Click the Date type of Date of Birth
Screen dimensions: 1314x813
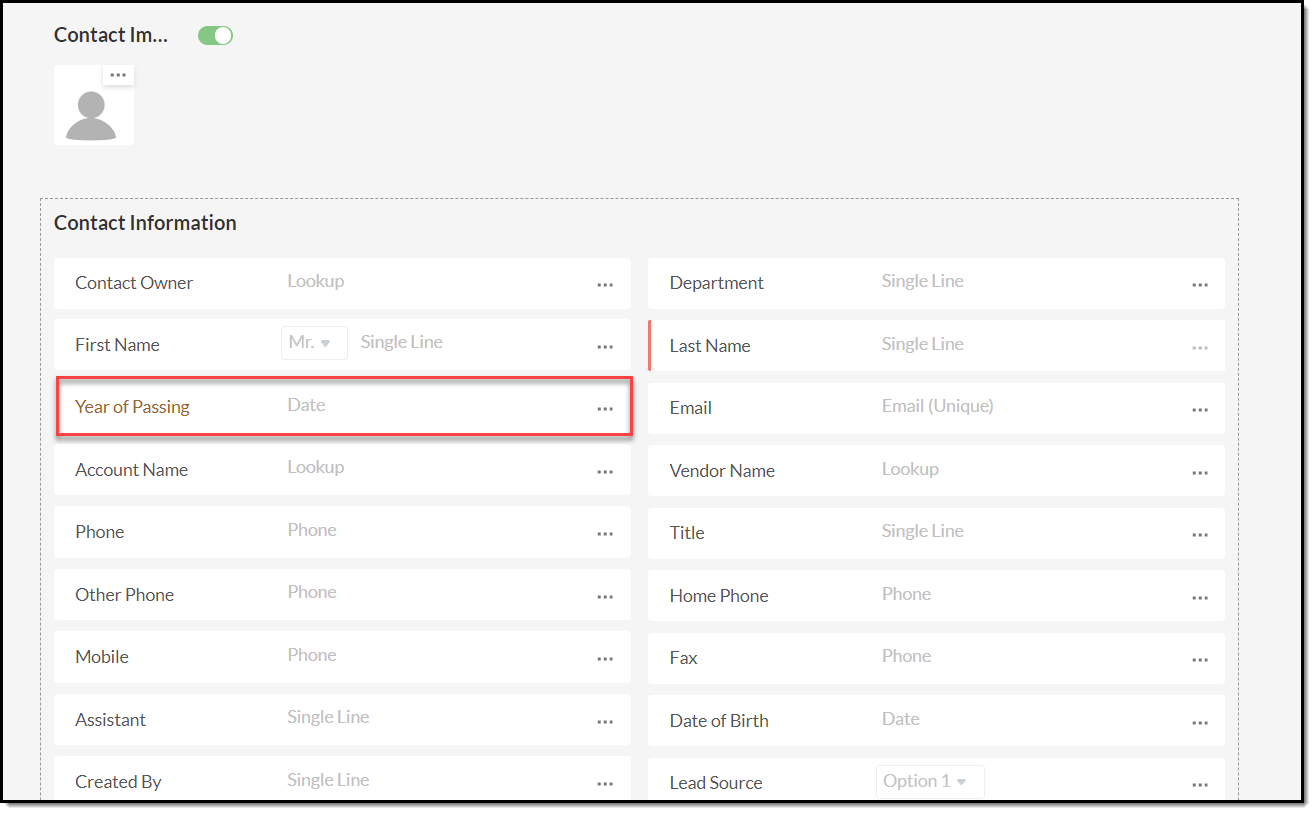coord(901,719)
